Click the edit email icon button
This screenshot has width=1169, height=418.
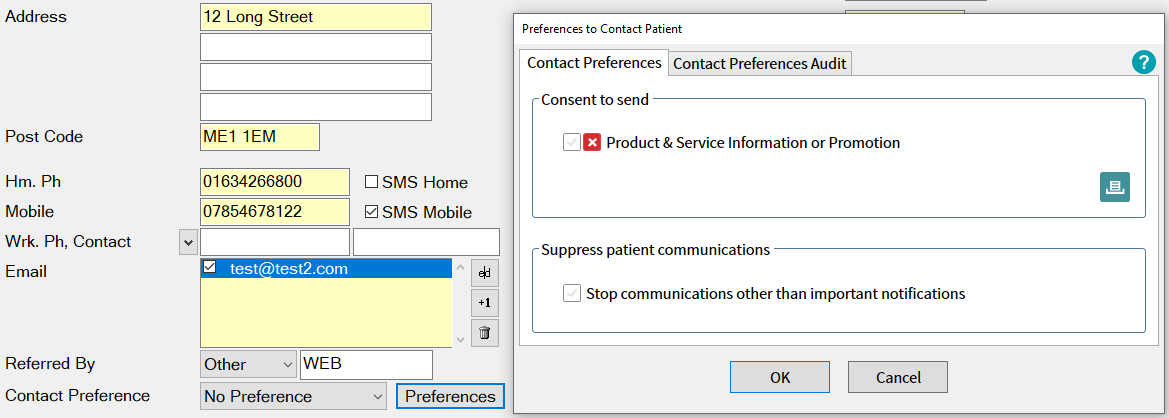coord(485,273)
